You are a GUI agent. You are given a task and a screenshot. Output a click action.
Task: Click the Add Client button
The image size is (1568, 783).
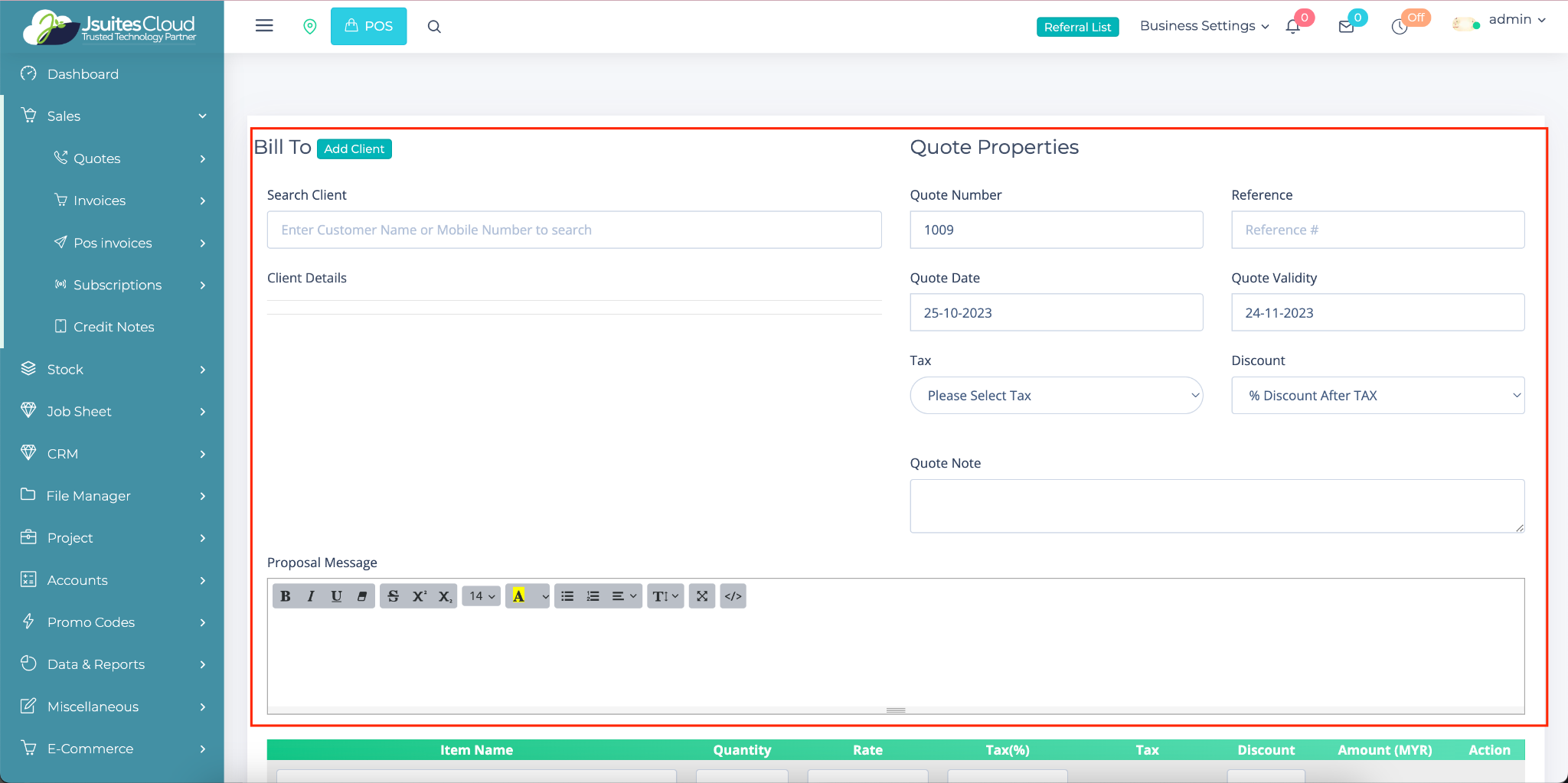coord(354,148)
